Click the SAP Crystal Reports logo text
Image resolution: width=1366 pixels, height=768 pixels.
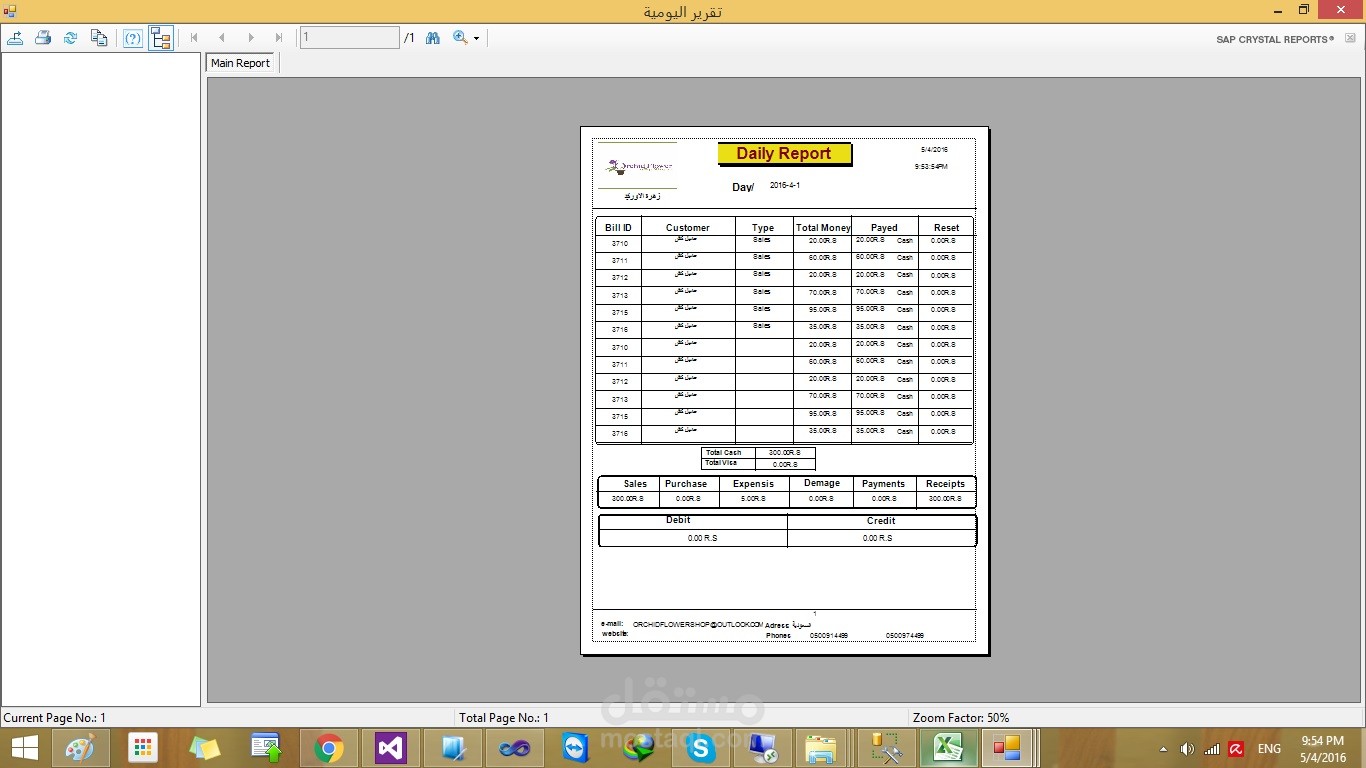click(x=1275, y=40)
